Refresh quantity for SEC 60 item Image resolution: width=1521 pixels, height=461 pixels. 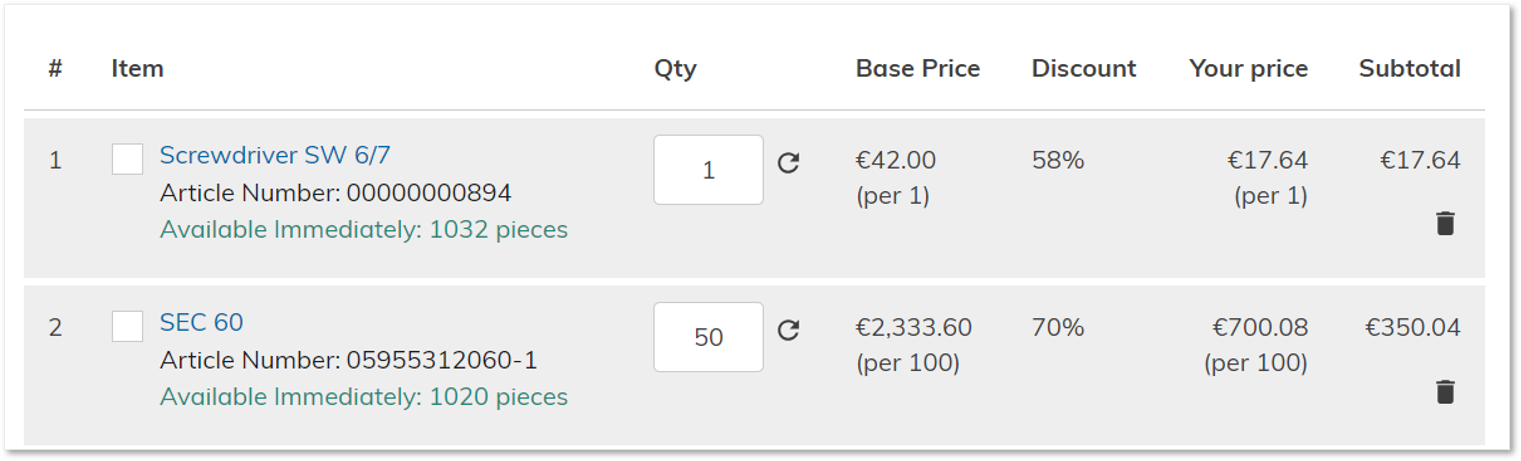coord(788,330)
